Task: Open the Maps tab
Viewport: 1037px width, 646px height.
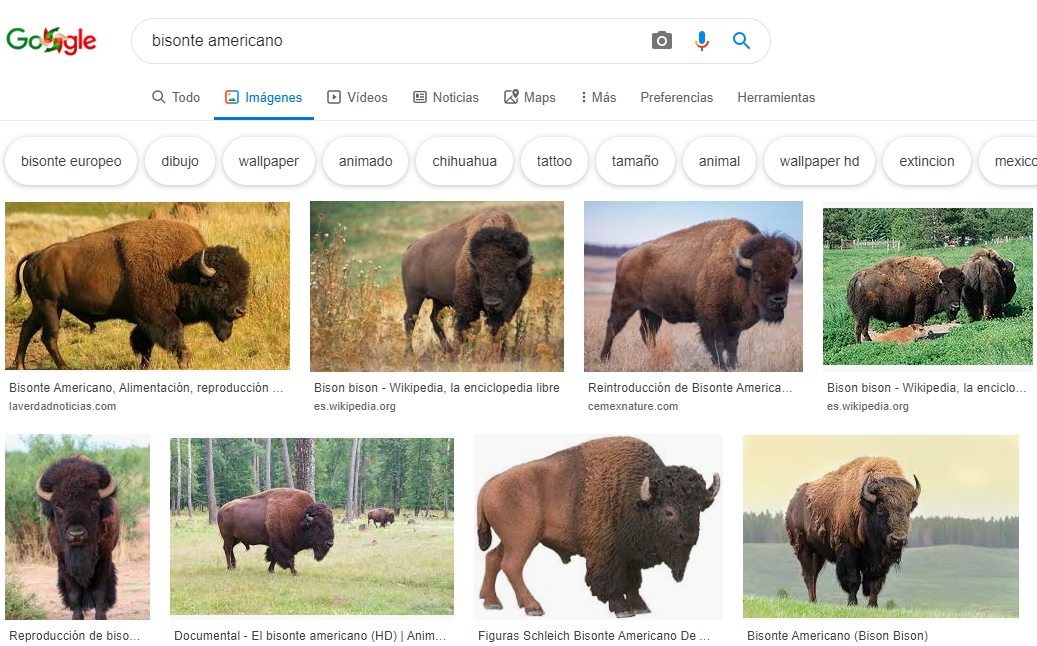Action: (530, 97)
